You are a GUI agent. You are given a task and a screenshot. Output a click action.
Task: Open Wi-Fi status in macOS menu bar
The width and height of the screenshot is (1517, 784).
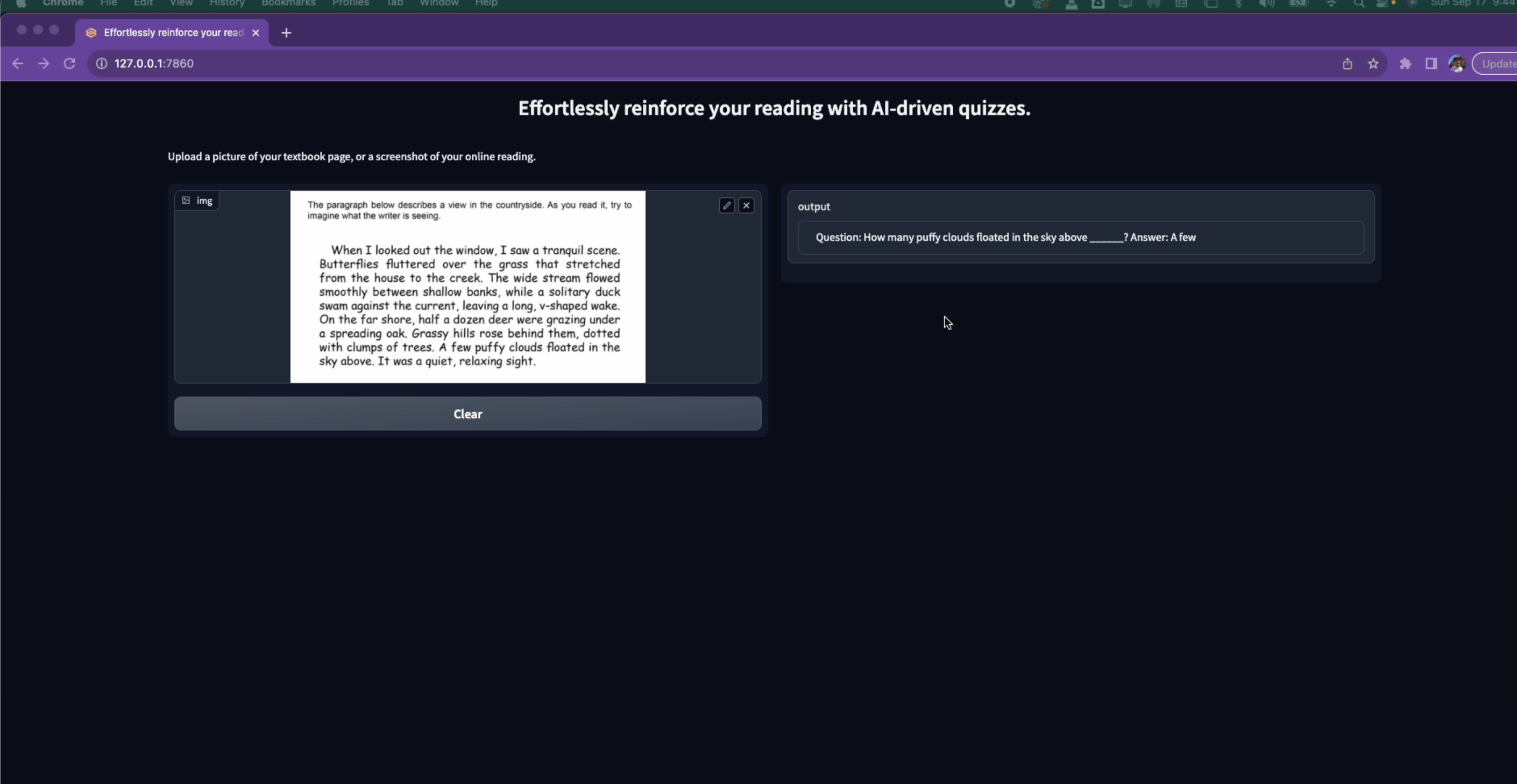click(1331, 4)
